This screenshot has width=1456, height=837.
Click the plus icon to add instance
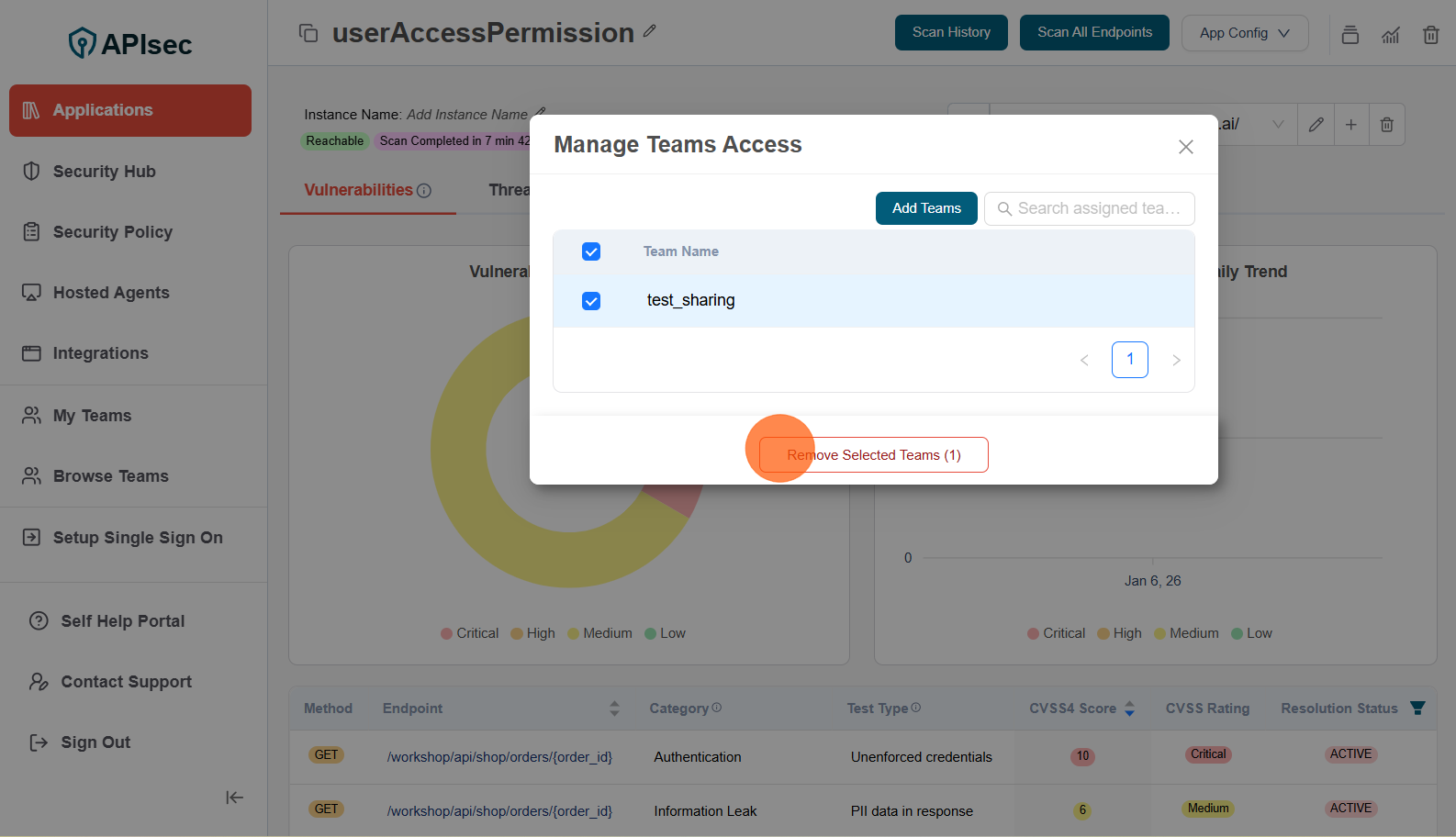(x=1350, y=125)
